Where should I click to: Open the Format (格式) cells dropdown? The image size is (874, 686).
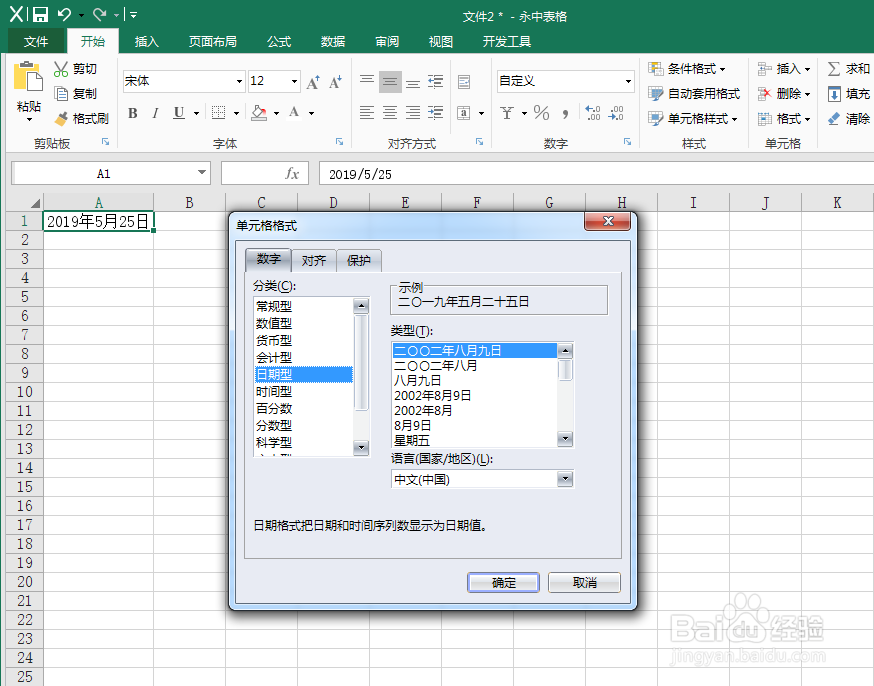point(783,118)
